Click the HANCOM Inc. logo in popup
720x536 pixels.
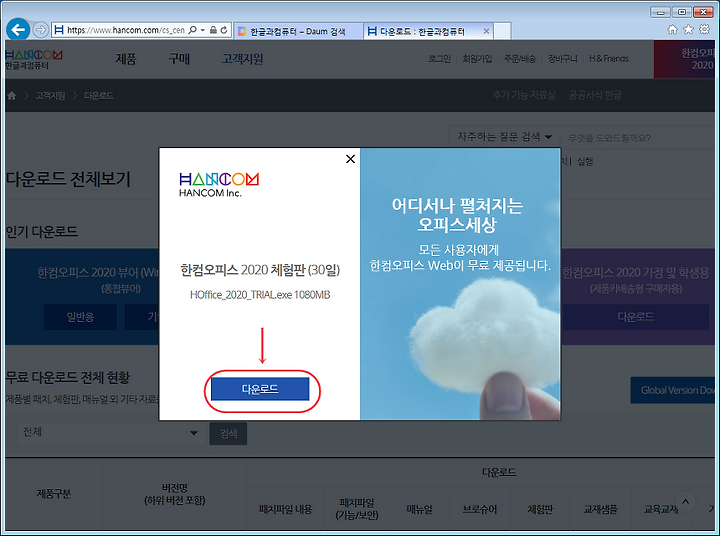219,185
